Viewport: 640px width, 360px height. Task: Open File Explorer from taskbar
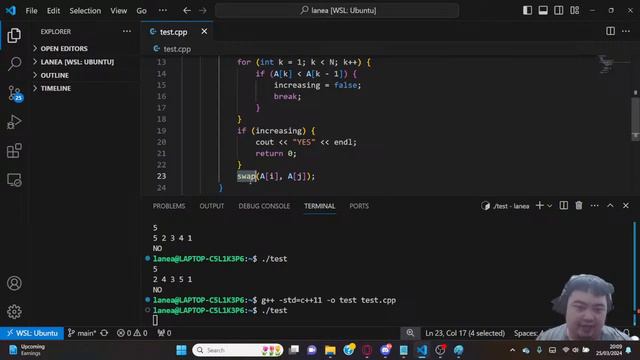[x=330, y=350]
